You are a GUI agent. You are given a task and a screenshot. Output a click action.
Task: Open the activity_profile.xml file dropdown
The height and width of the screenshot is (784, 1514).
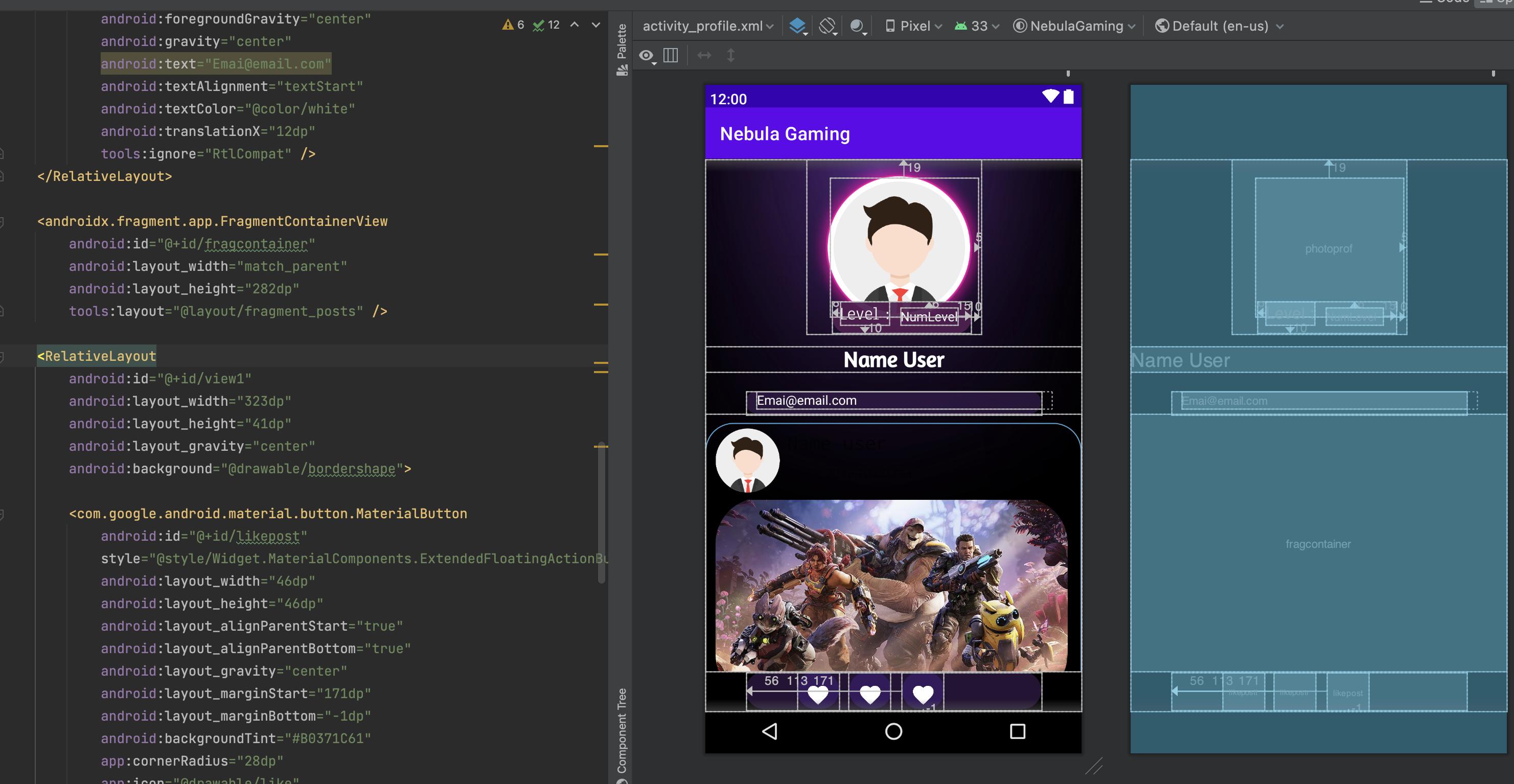pos(708,27)
